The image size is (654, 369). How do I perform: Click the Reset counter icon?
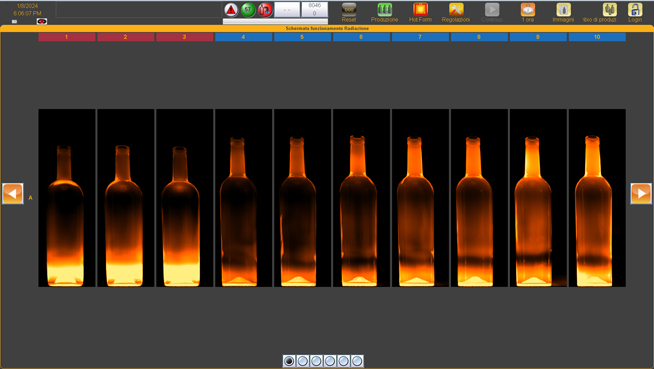point(349,10)
